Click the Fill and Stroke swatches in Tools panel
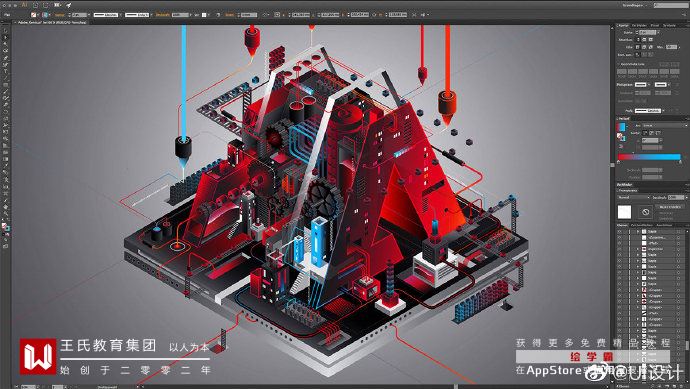 pos(6,227)
